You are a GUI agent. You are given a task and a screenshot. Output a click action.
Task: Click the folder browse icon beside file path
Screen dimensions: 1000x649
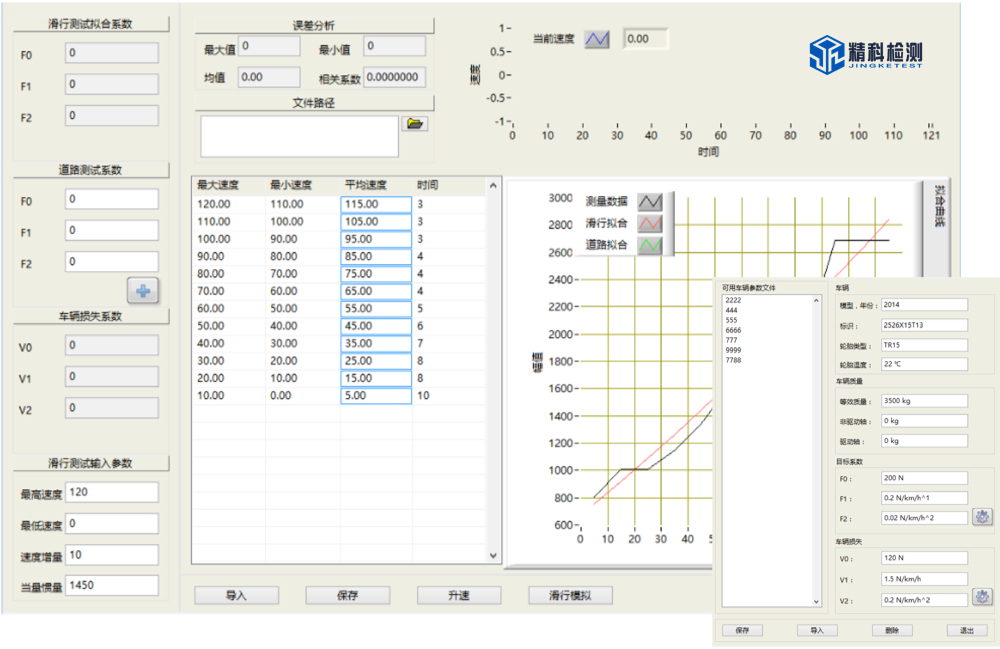pos(414,124)
